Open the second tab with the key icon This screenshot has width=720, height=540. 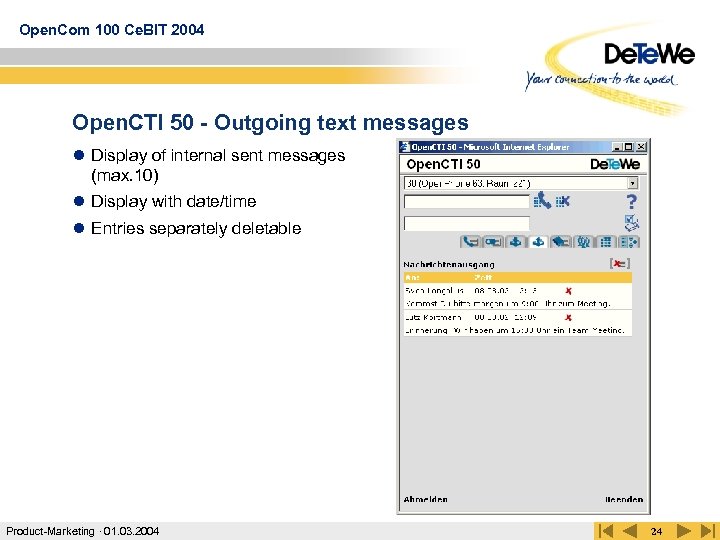point(493,242)
